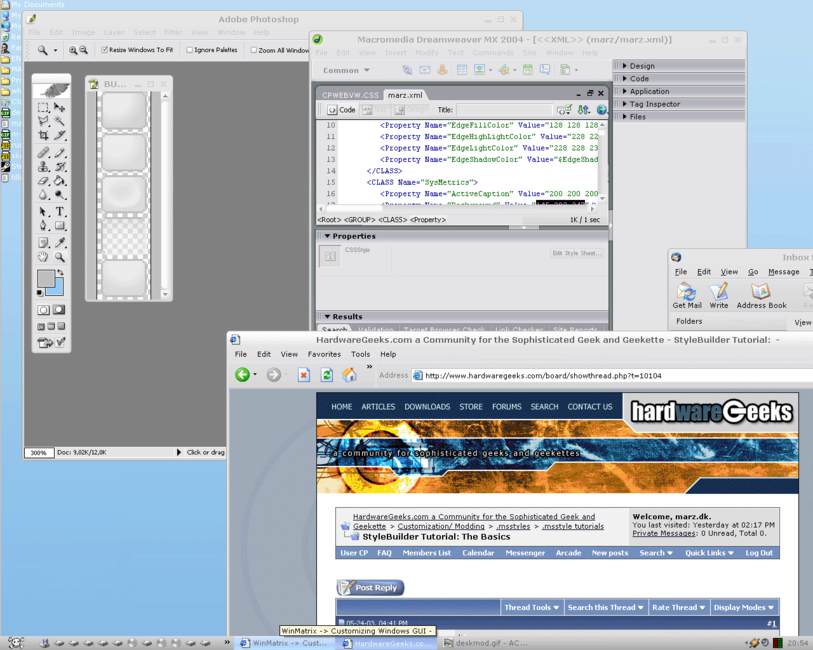Viewport: 813px width, 650px height.
Task: Open the Favorites menu in browser
Action: click(x=324, y=354)
